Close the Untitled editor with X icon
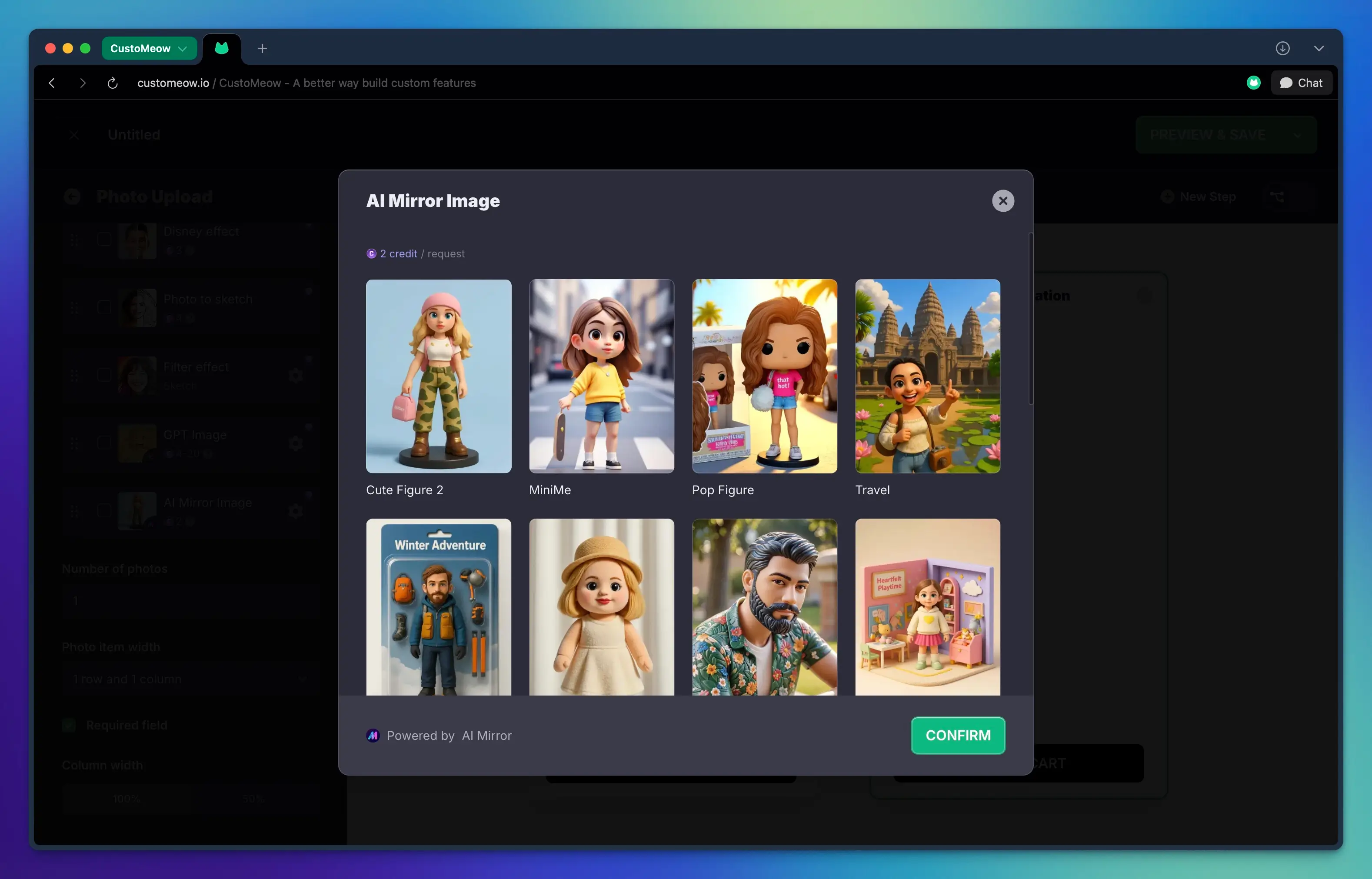The height and width of the screenshot is (879, 1372). coord(73,135)
